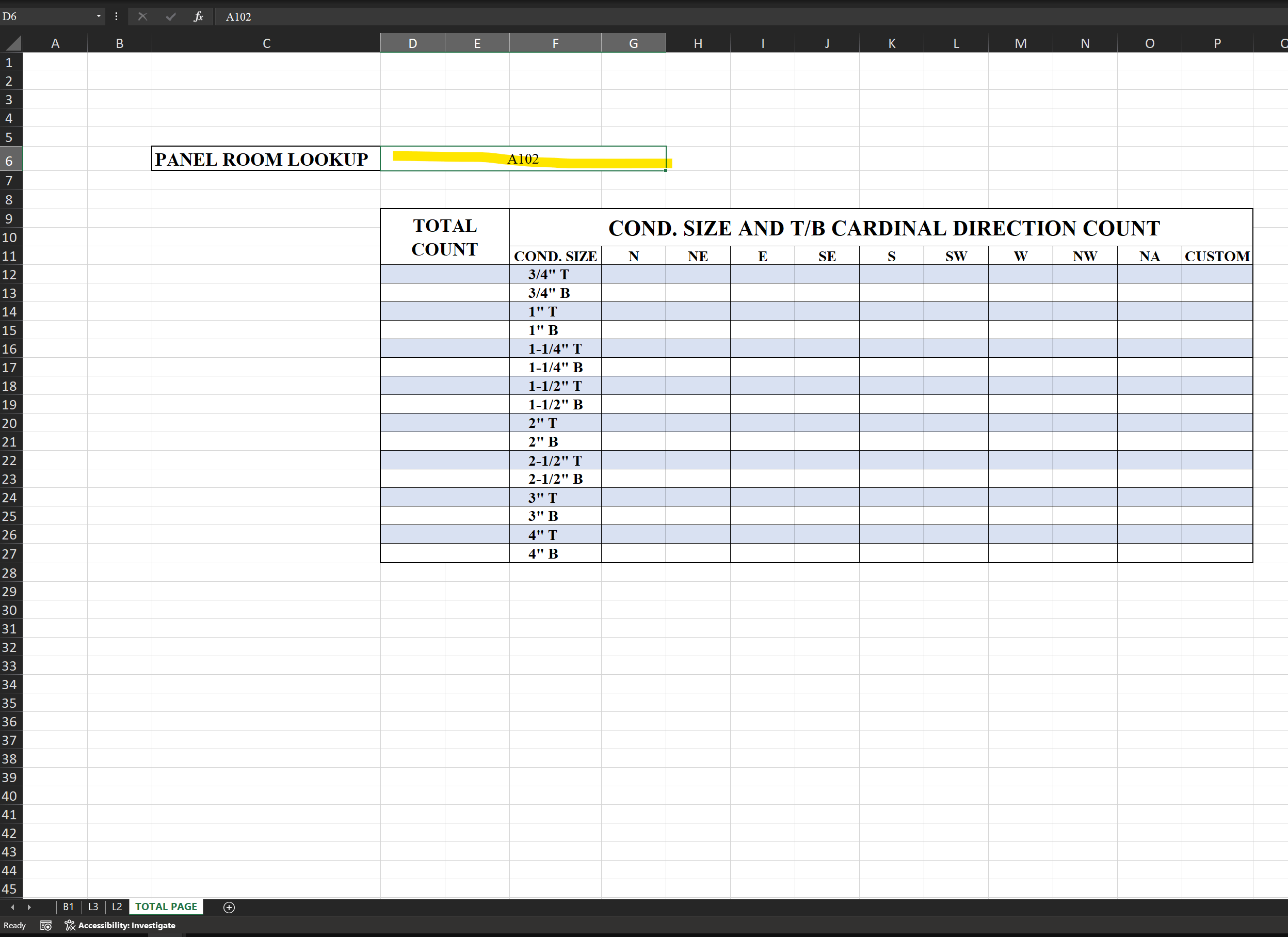The width and height of the screenshot is (1288, 937).
Task: Click the CUSTOM column heading cell
Action: [1217, 256]
